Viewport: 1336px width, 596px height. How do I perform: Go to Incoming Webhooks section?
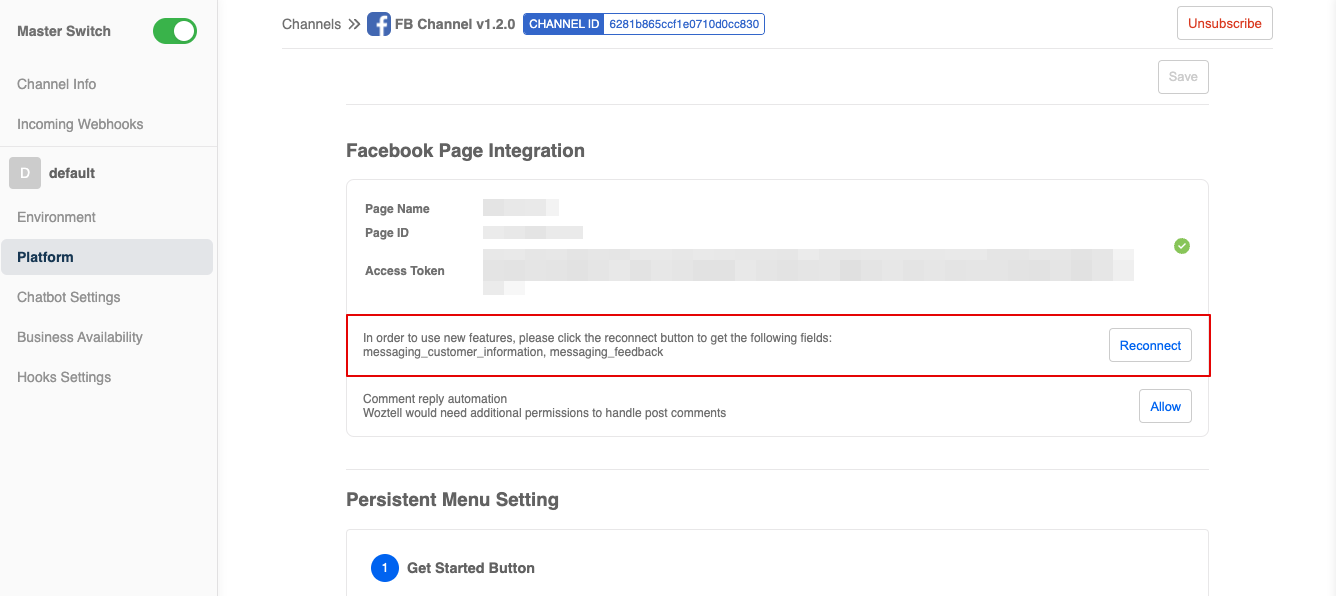pos(80,124)
